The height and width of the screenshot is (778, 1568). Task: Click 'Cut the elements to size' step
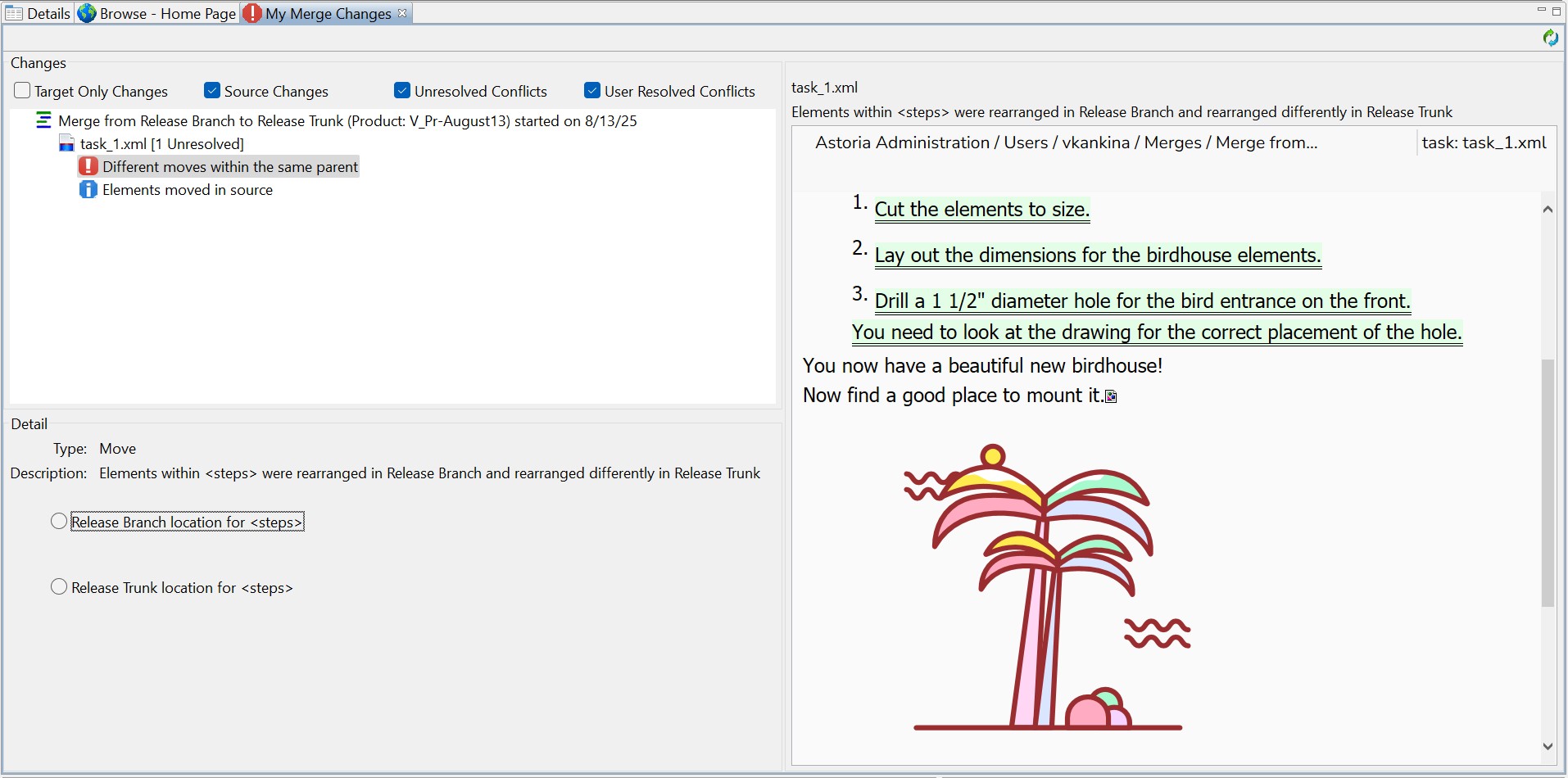(981, 210)
